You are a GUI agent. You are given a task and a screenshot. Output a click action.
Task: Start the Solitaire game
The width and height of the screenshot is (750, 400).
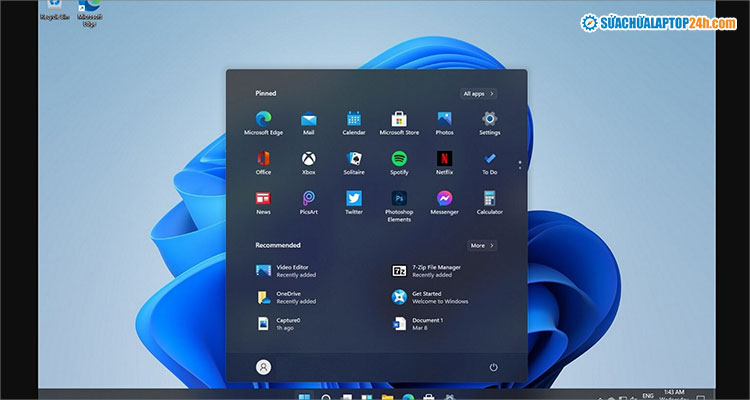[354, 163]
